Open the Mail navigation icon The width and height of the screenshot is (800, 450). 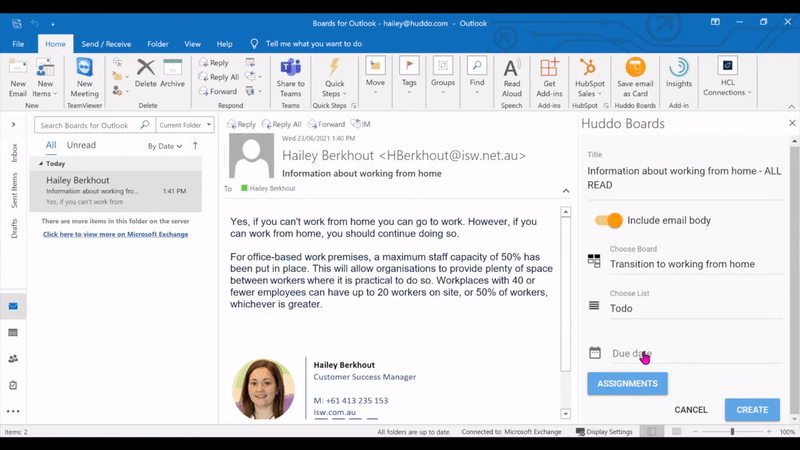(x=13, y=306)
